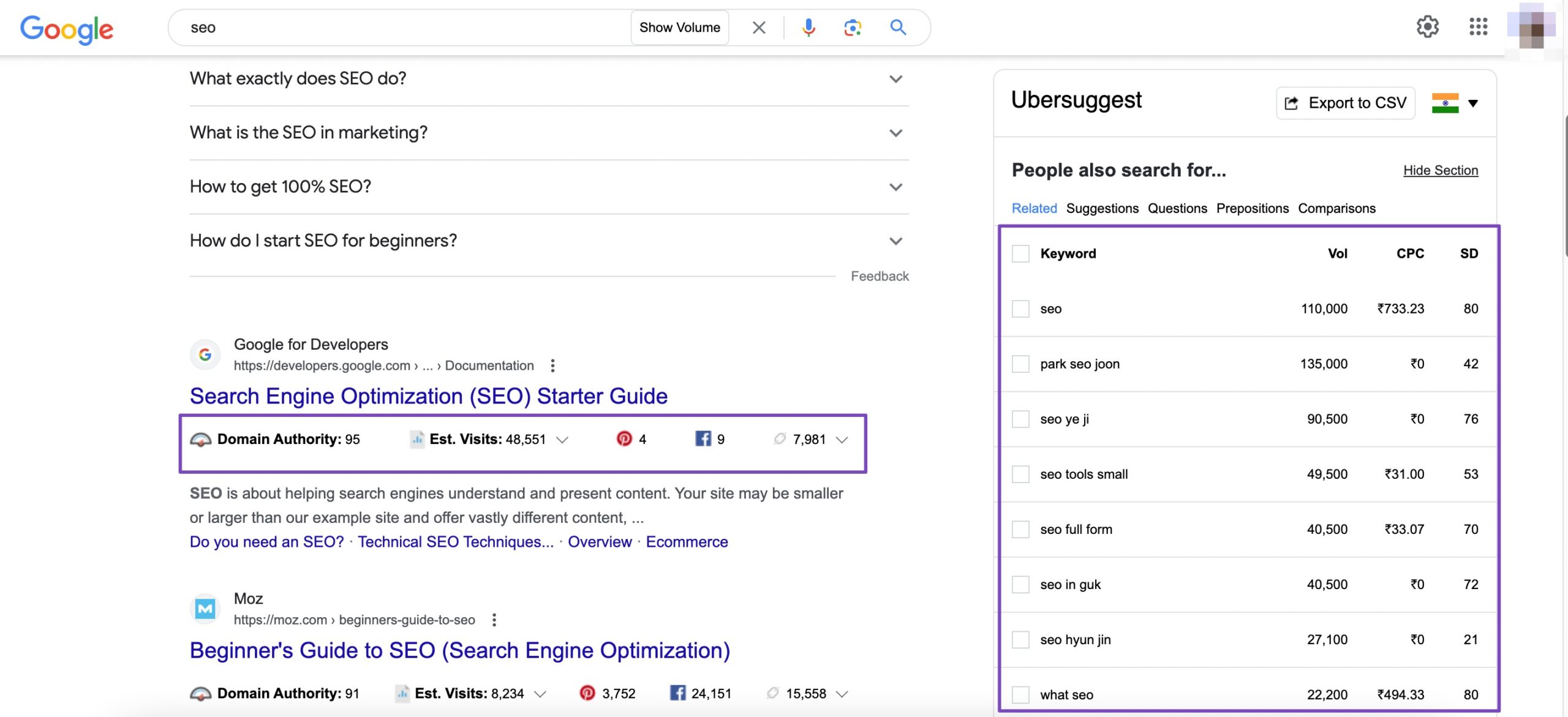
Task: Click the India flag icon in Ubersuggest
Action: click(1445, 103)
